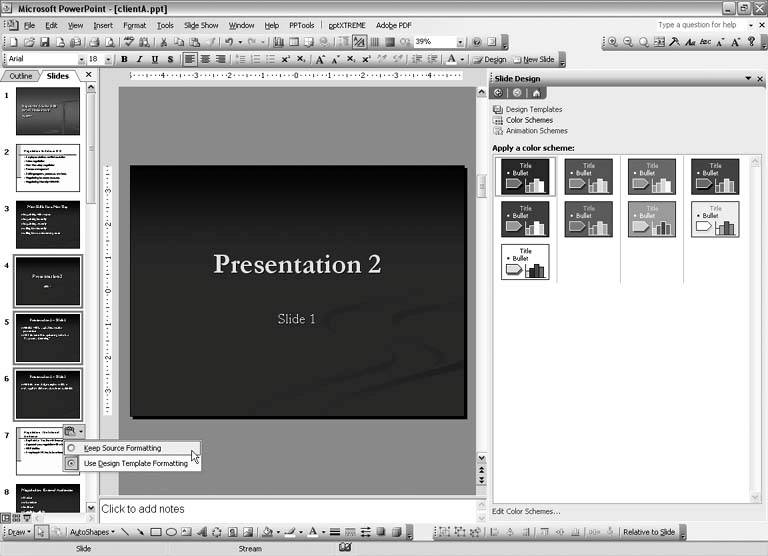
Task: Click the Edit Color Schemes link
Action: [526, 511]
